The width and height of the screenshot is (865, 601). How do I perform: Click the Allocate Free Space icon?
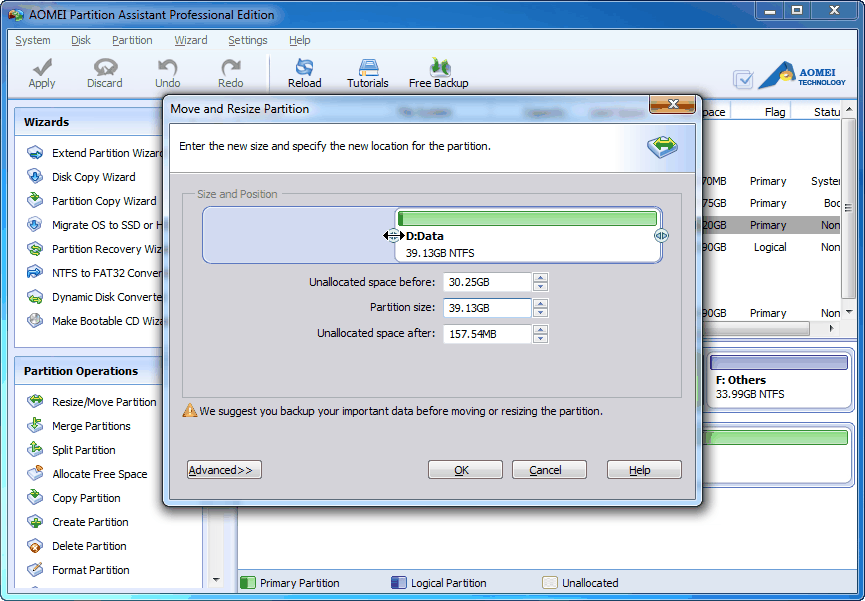[x=35, y=474]
